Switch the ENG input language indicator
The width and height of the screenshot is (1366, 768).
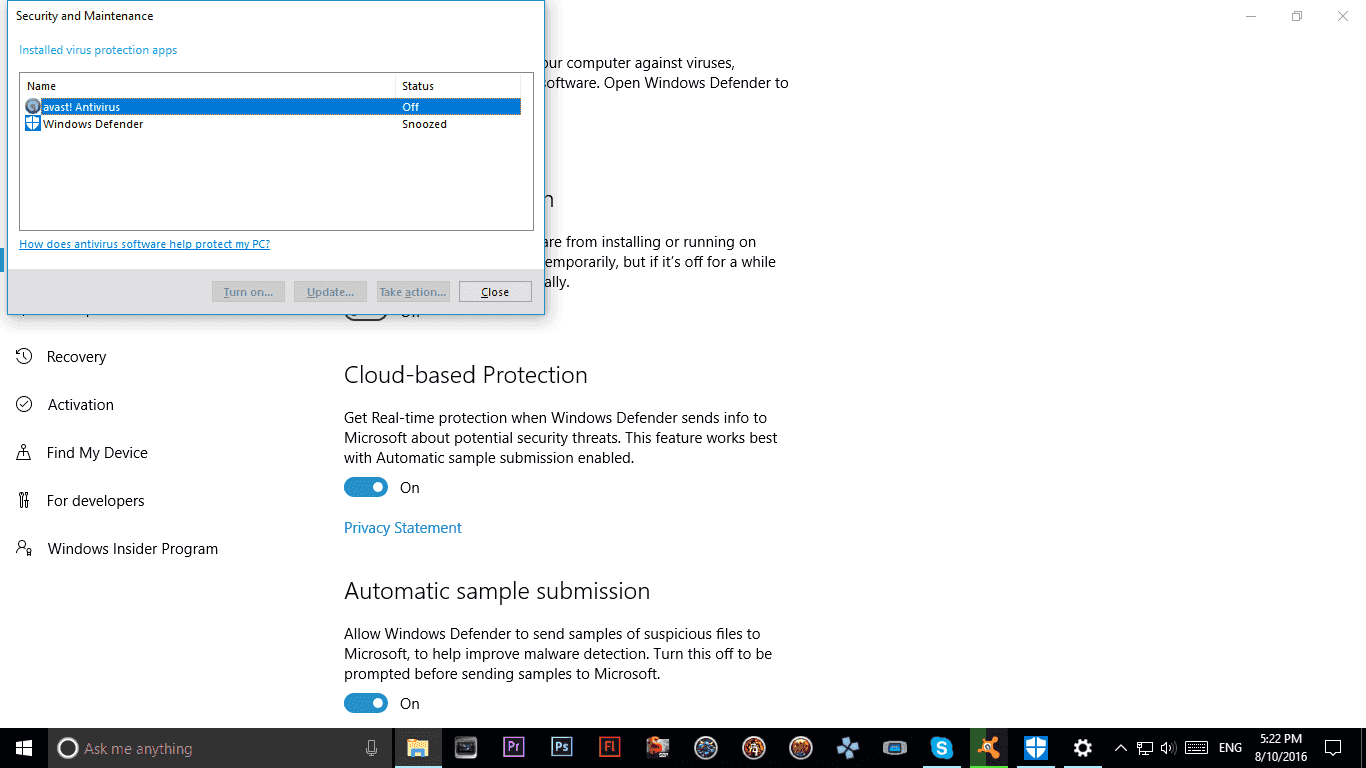(1231, 748)
